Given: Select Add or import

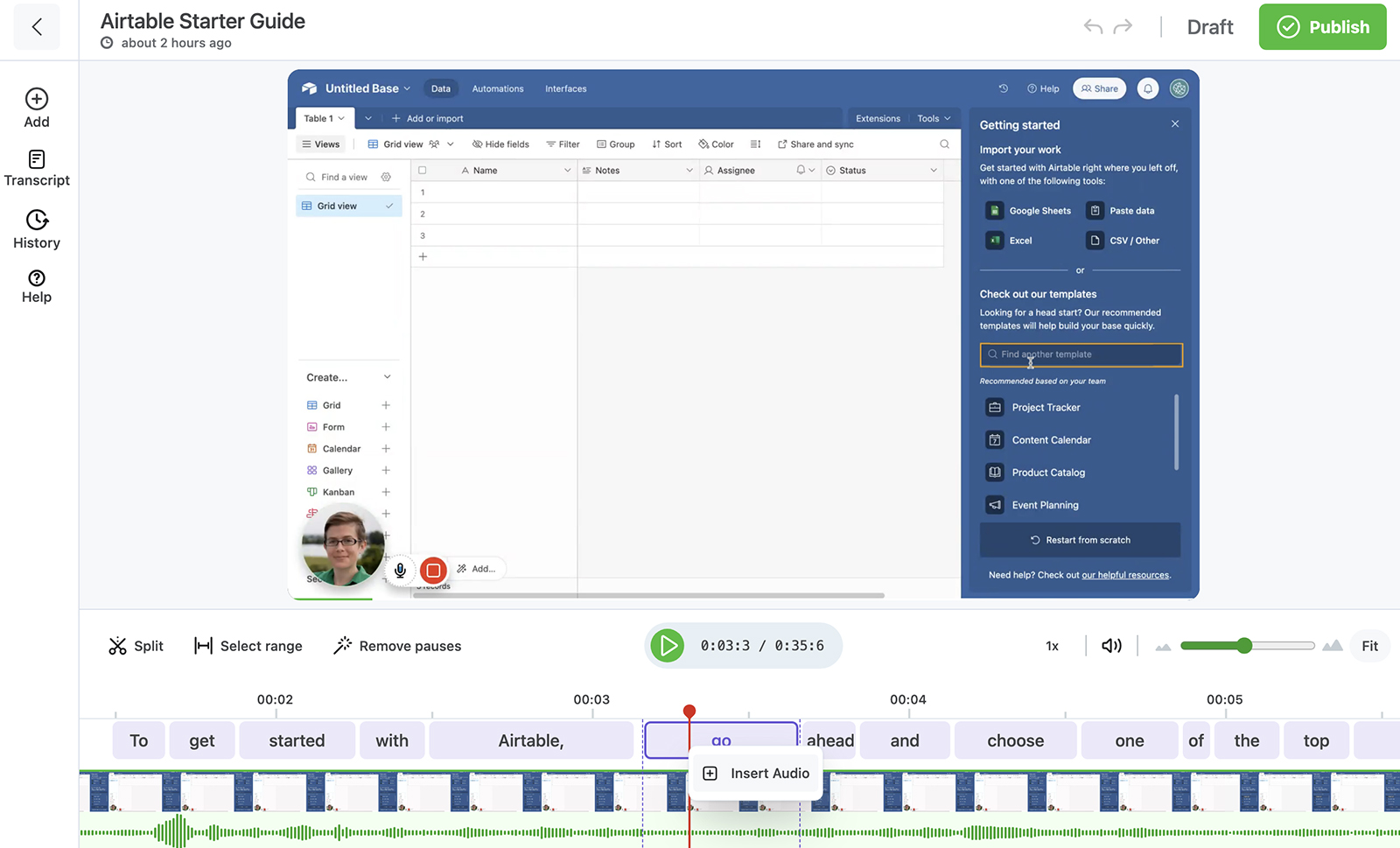Looking at the screenshot, I should [427, 118].
